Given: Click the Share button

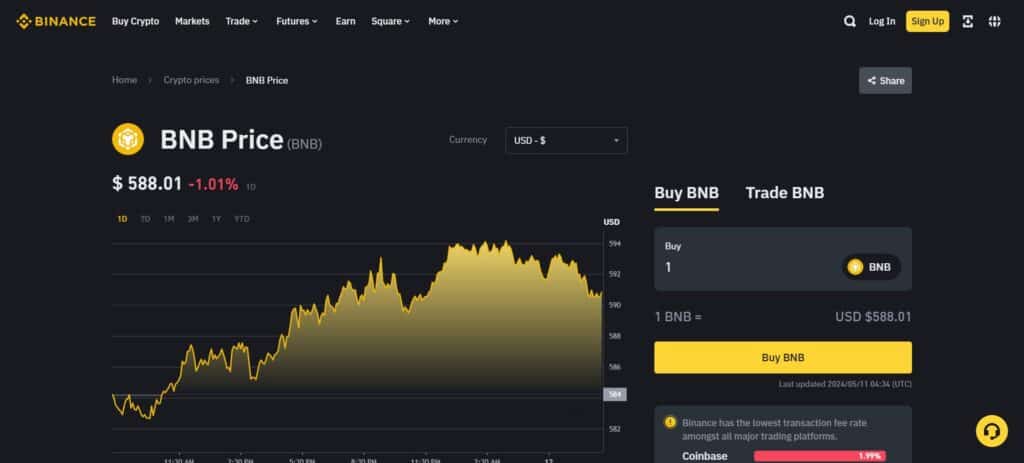Looking at the screenshot, I should tap(885, 81).
